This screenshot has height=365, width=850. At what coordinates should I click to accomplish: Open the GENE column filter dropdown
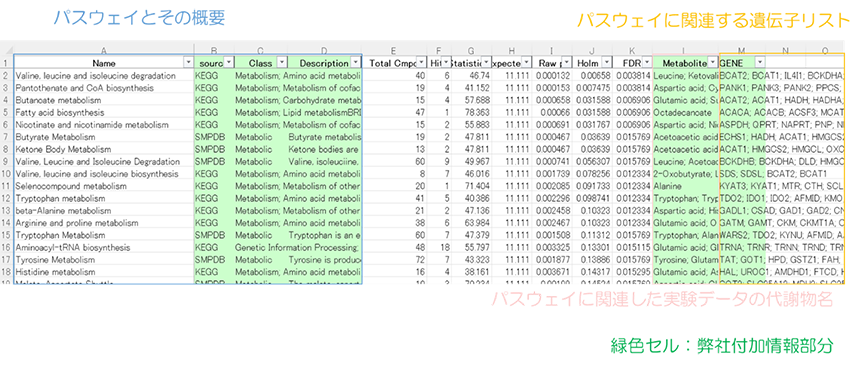click(x=759, y=62)
